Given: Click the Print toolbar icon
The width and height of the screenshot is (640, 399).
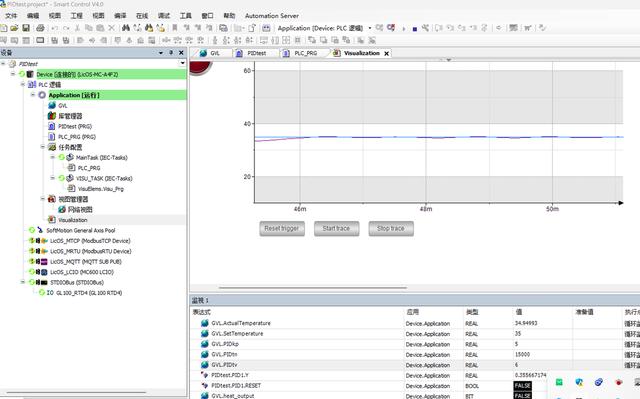Looking at the screenshot, I should 40,28.
